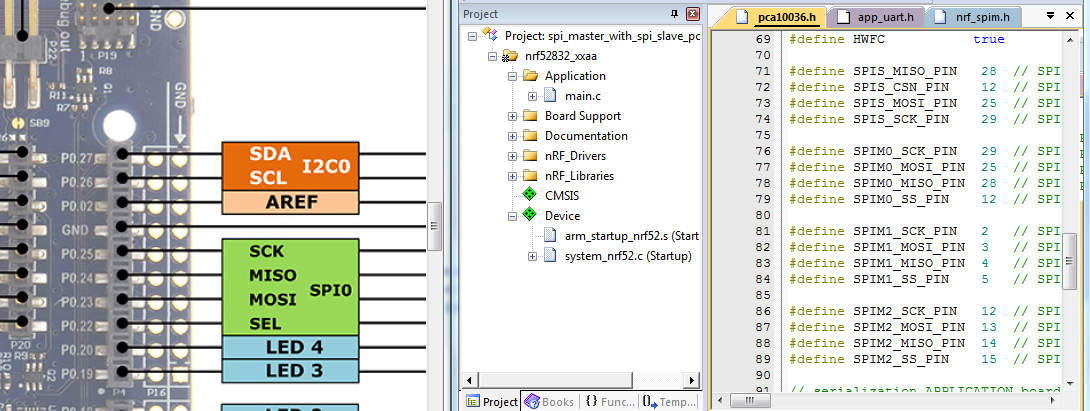The height and width of the screenshot is (411, 1090).
Task: Click the green SPI0 block in pinout
Action: 291,288
